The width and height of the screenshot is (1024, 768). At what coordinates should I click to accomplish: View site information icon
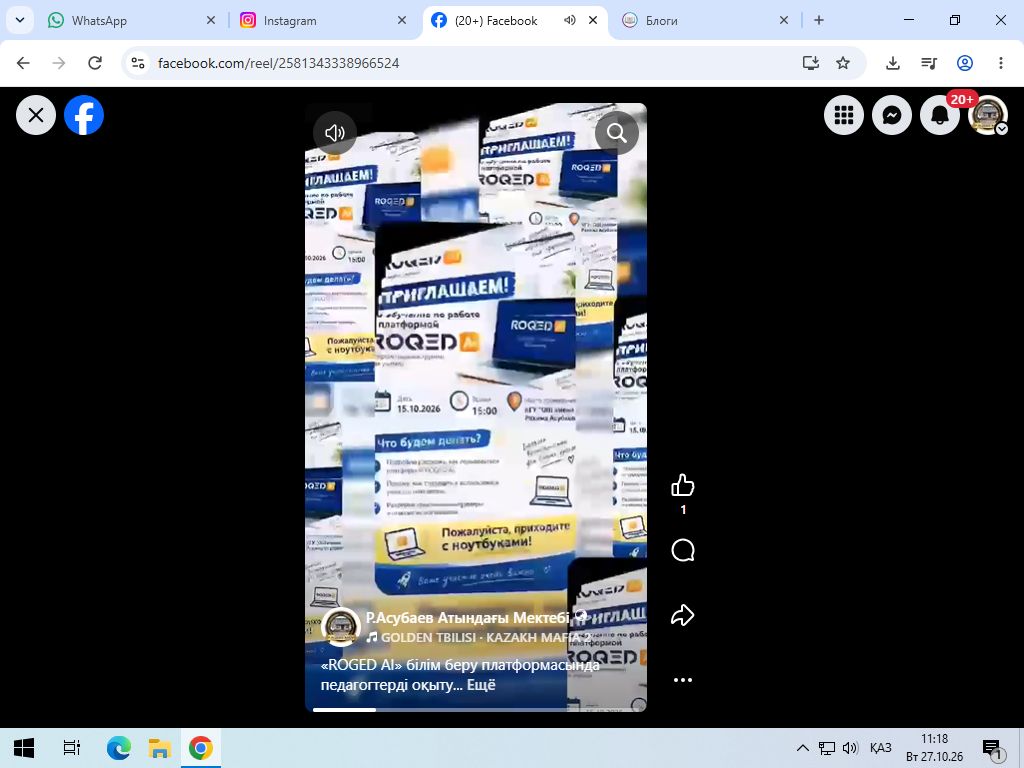(x=138, y=63)
